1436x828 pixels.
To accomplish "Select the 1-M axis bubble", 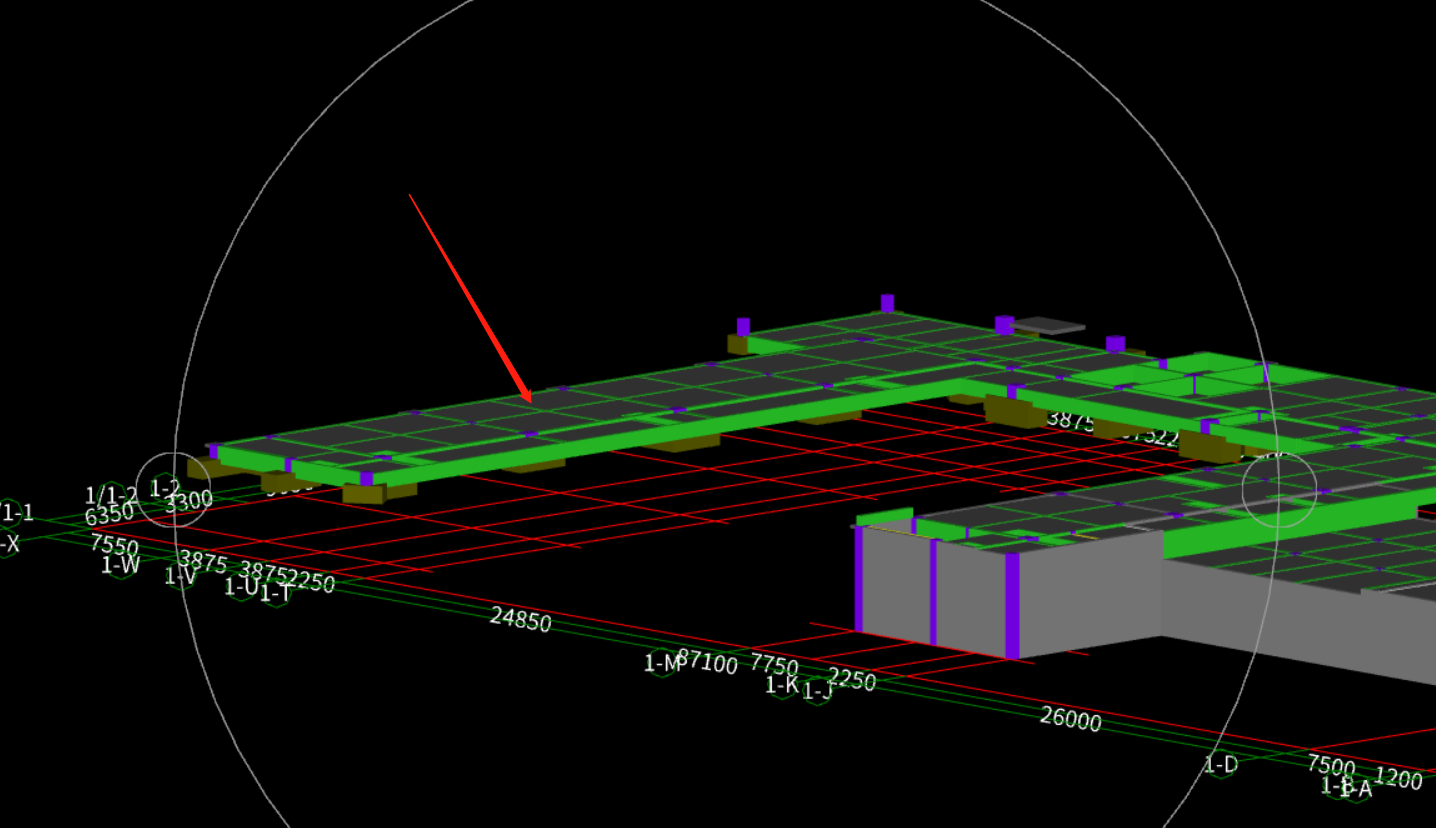I will click(661, 662).
